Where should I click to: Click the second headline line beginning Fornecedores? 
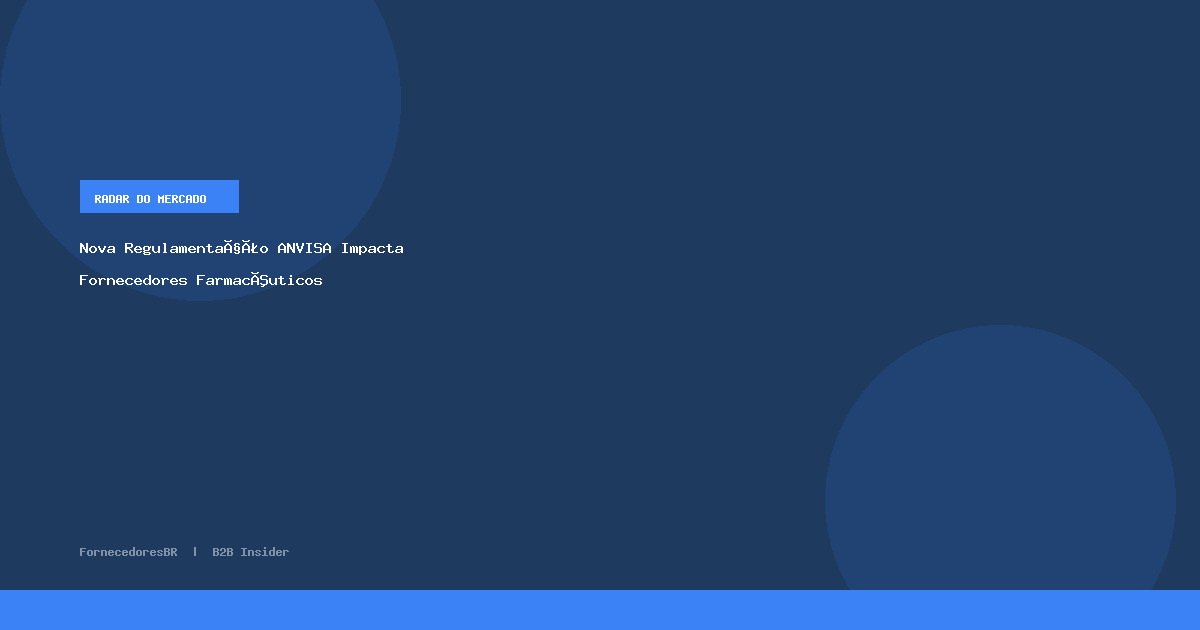click(200, 280)
